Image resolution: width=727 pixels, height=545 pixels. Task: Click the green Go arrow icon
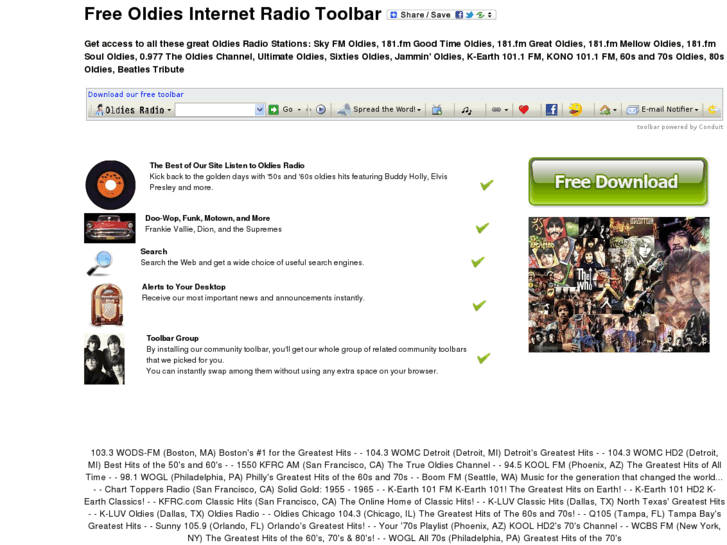[x=274, y=109]
